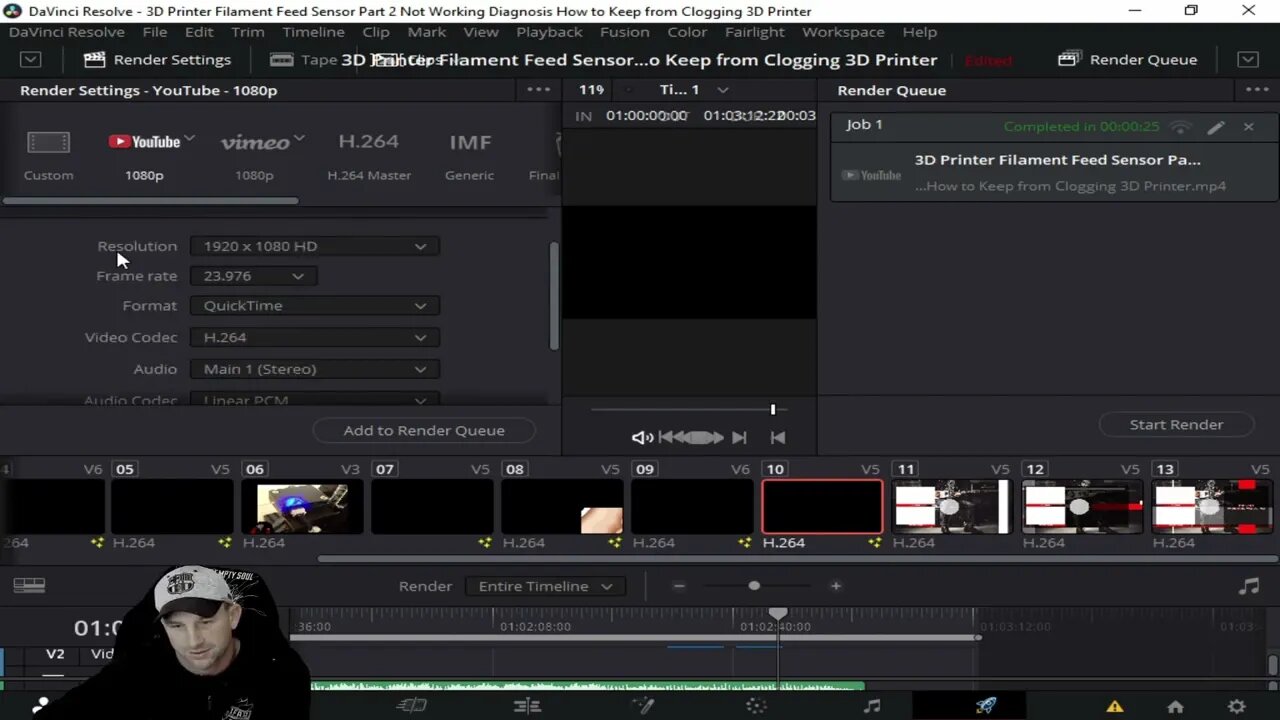Screen dimensions: 1280x720
Task: Open the Fusion page
Action: click(642, 705)
